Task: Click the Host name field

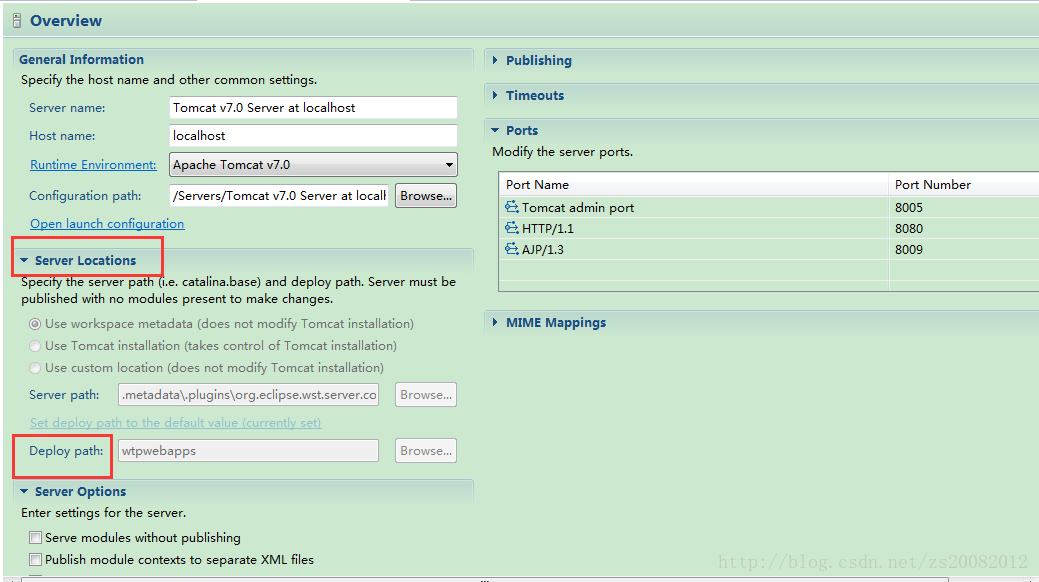Action: click(313, 135)
